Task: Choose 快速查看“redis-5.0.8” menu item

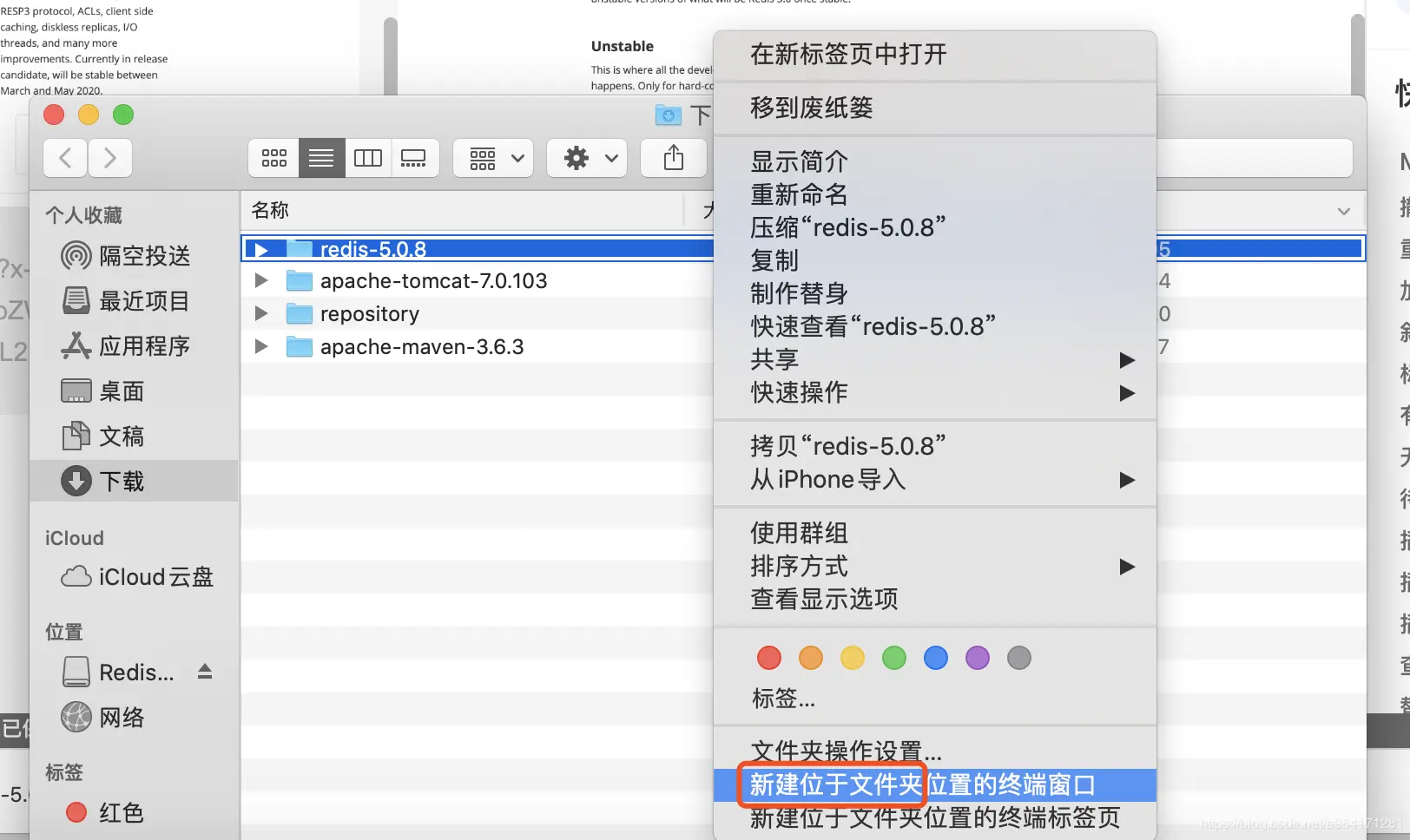Action: pyautogui.click(x=935, y=326)
